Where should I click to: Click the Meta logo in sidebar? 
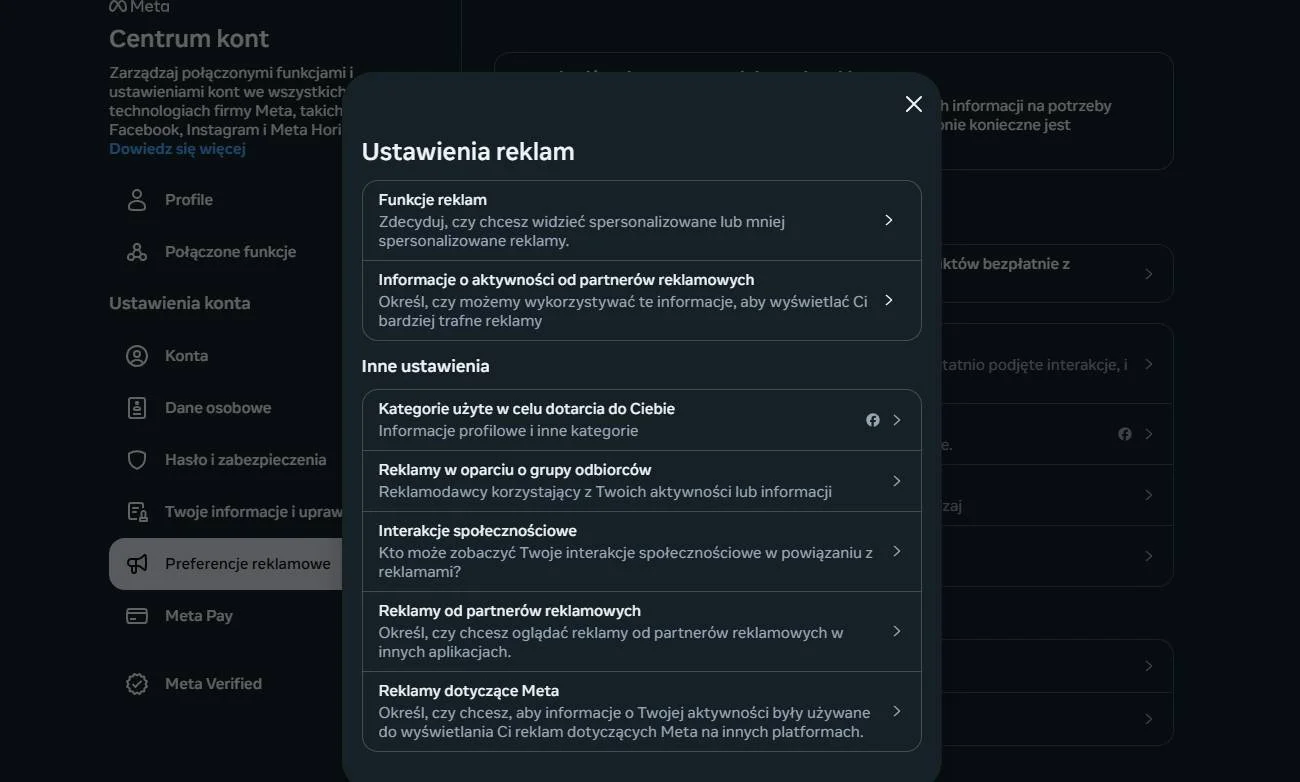click(139, 6)
